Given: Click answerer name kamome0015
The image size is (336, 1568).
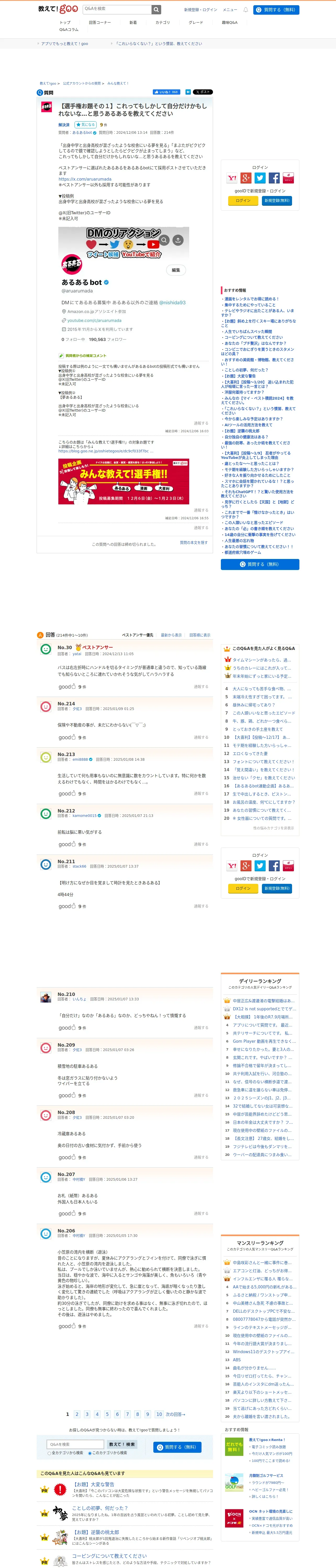Looking at the screenshot, I should (x=85, y=816).
